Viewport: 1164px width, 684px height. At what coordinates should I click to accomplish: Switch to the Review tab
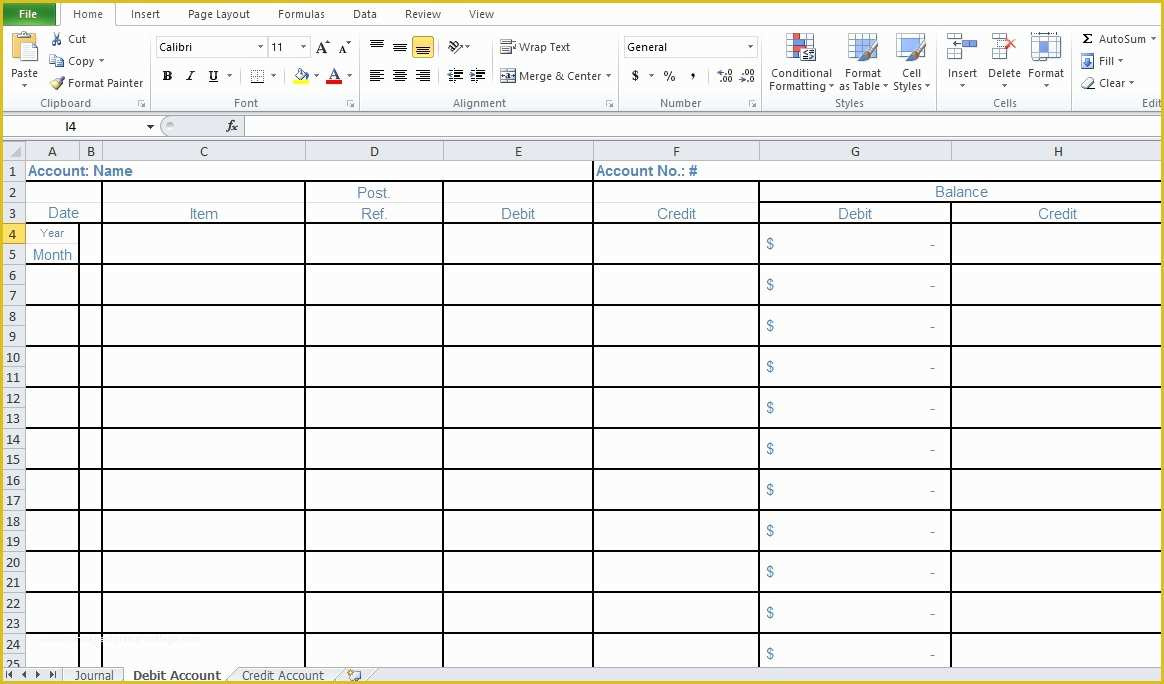pyautogui.click(x=423, y=14)
